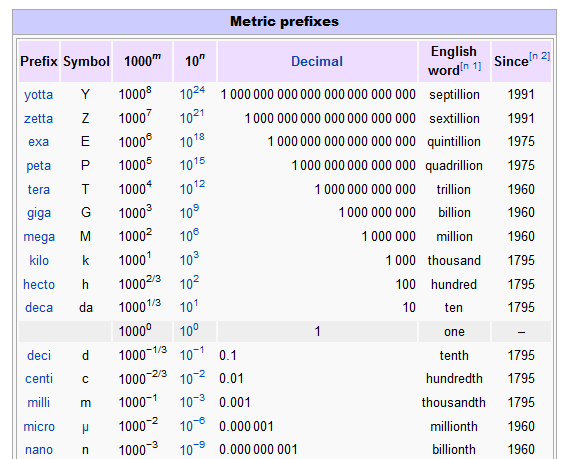The image size is (564, 459).
Task: Open the 10^21 power link
Action: pyautogui.click(x=192, y=117)
